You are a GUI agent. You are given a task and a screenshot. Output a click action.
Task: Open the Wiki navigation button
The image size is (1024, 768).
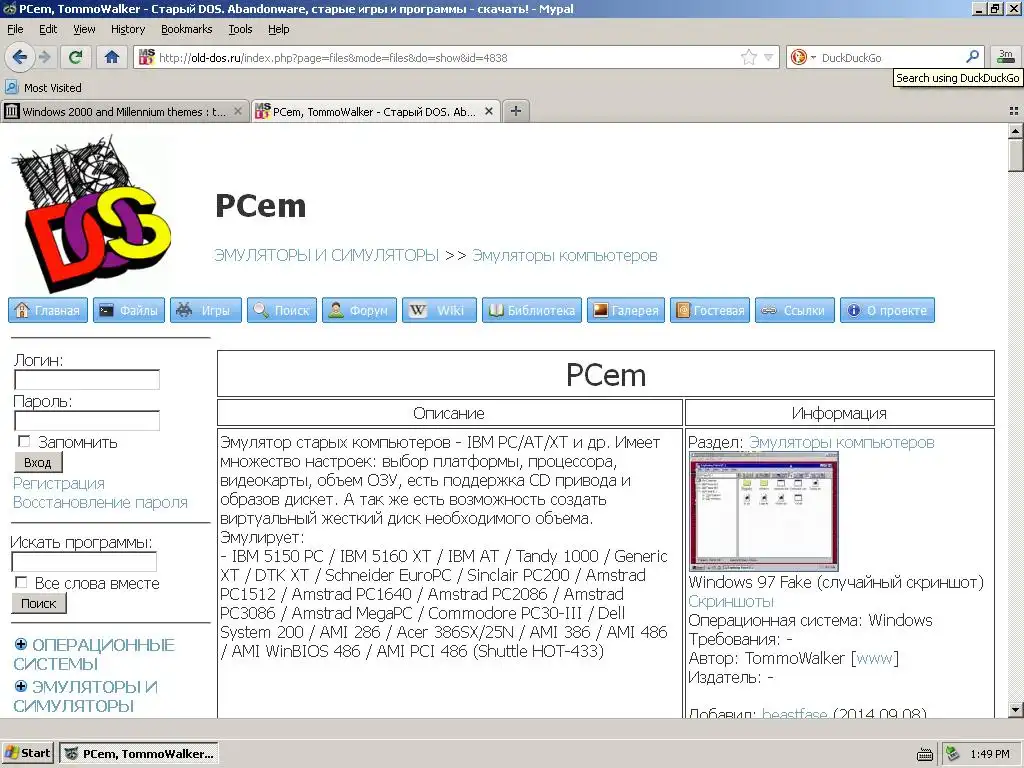click(439, 310)
